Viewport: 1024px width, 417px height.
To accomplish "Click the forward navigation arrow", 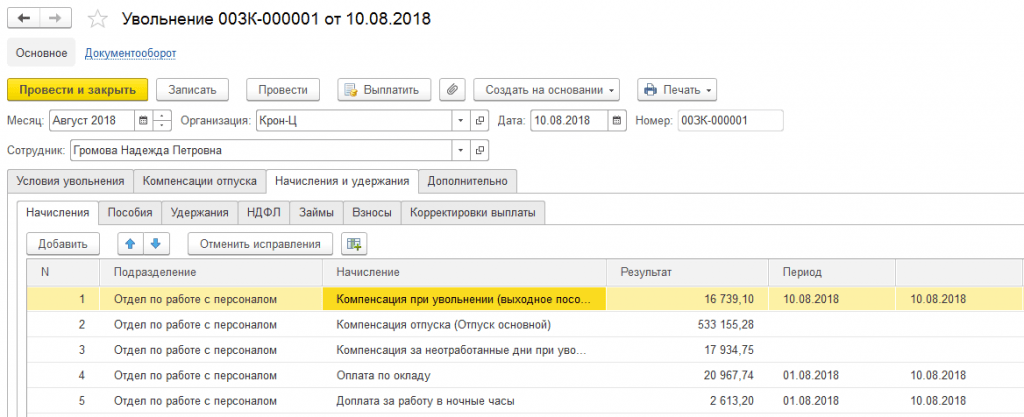I will 56,18.
